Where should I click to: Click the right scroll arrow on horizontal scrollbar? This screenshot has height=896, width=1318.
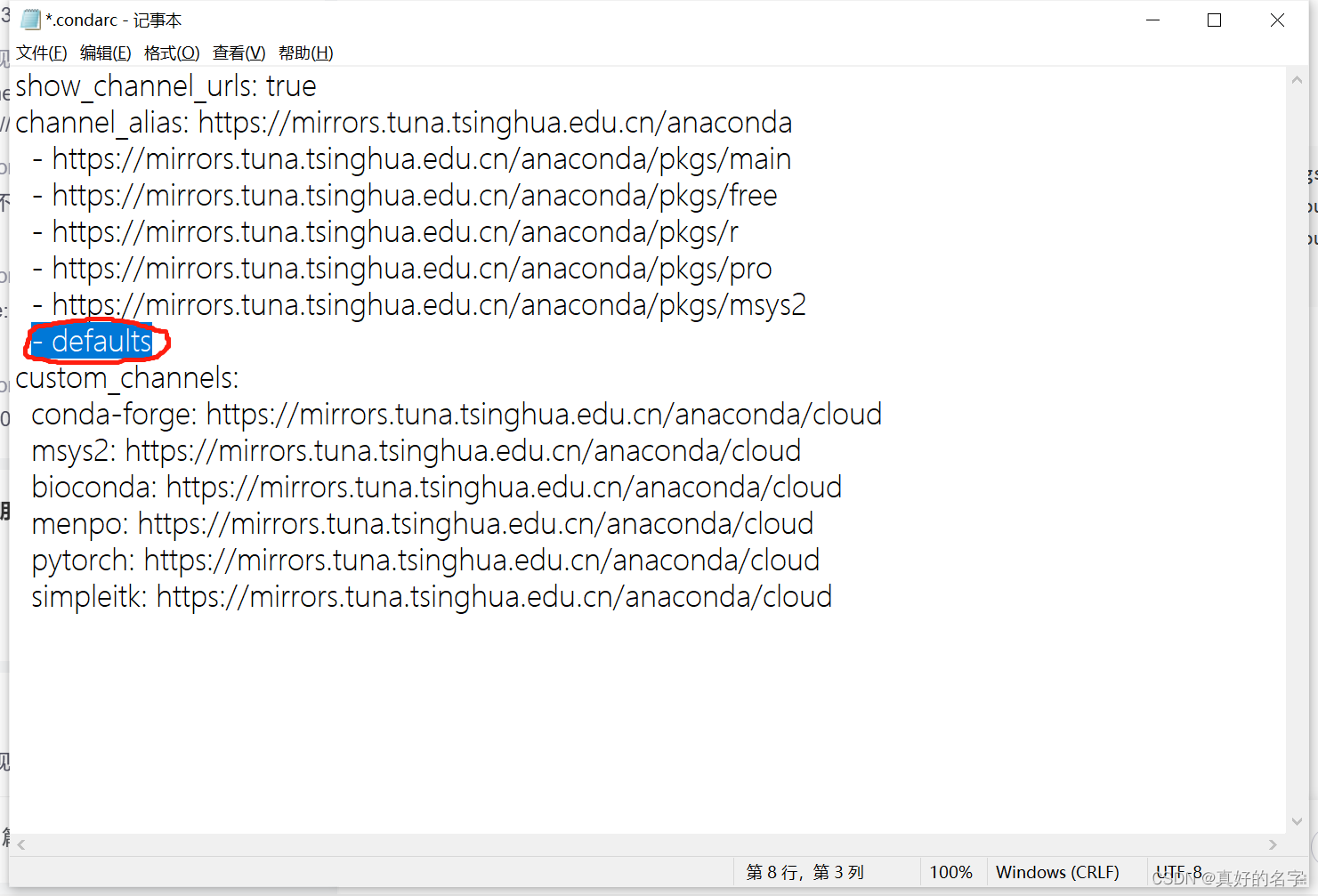[1274, 844]
